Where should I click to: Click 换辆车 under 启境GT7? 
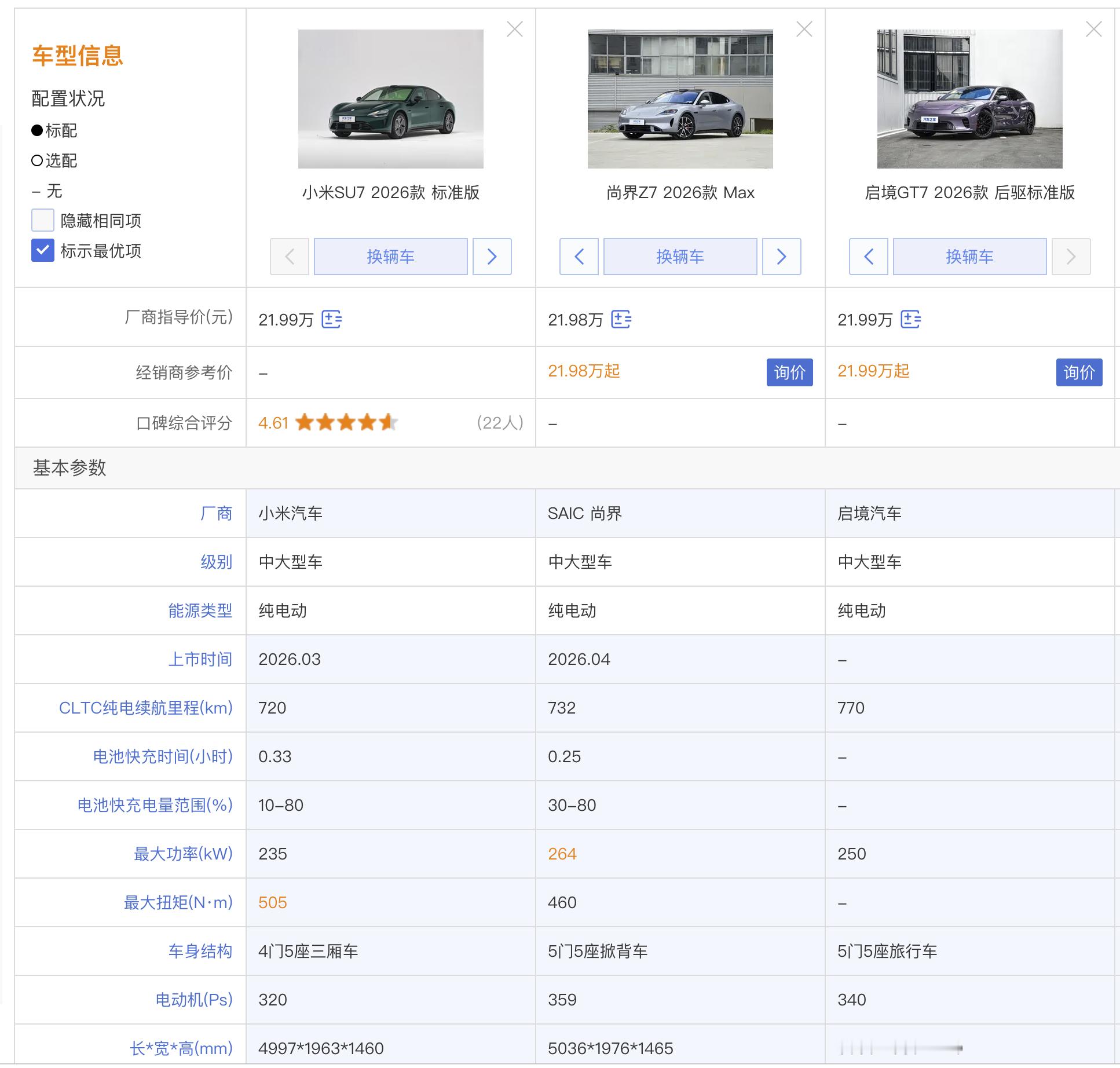[970, 257]
